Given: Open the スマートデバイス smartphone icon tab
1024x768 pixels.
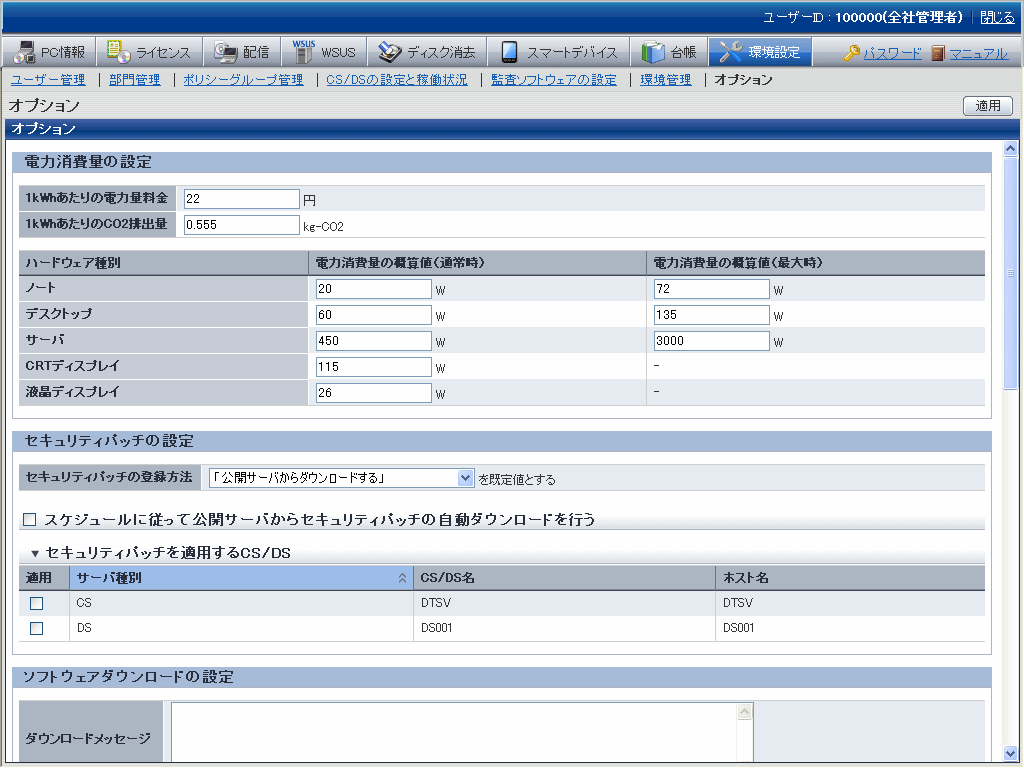Looking at the screenshot, I should coord(510,52).
